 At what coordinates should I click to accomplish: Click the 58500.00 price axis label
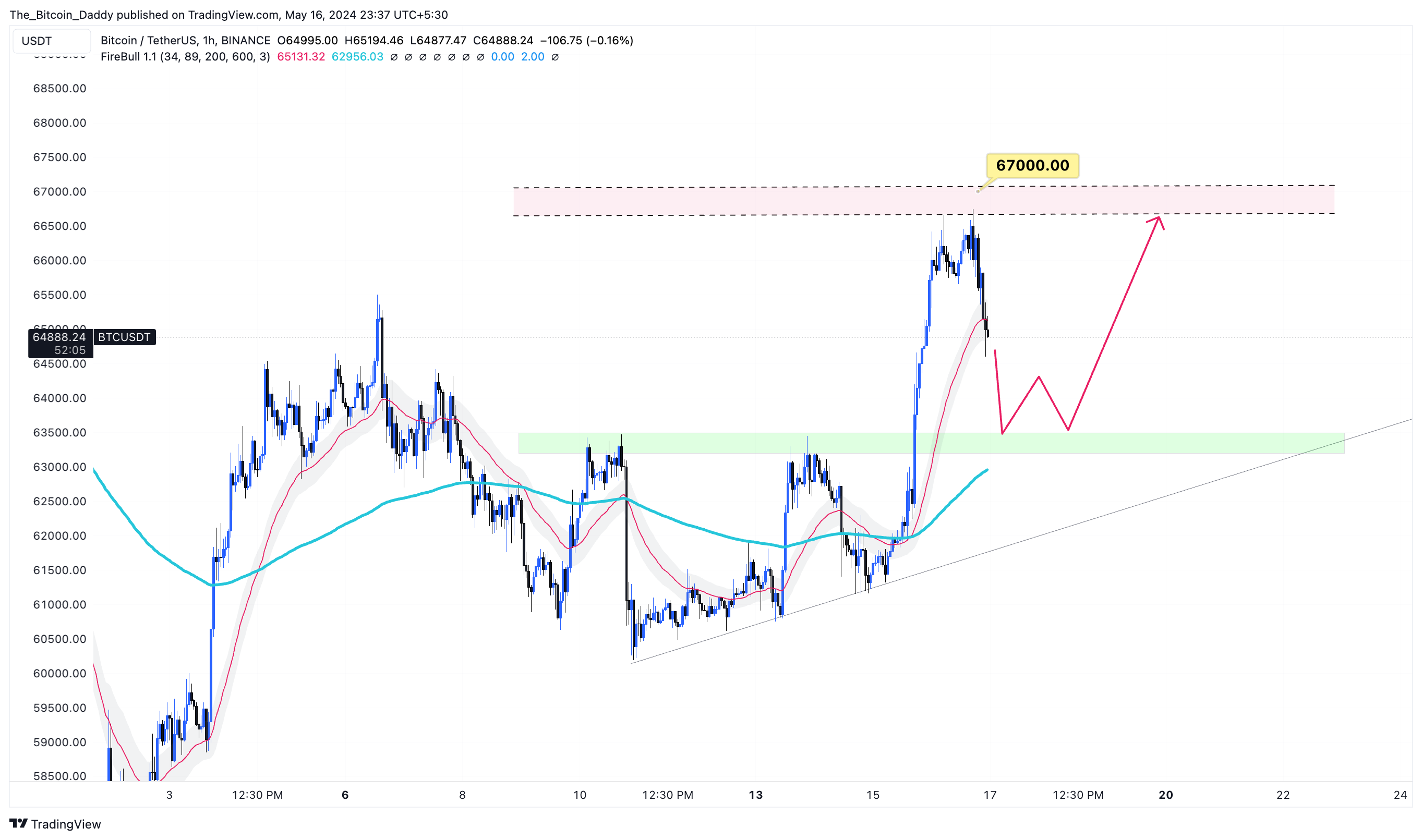59,776
